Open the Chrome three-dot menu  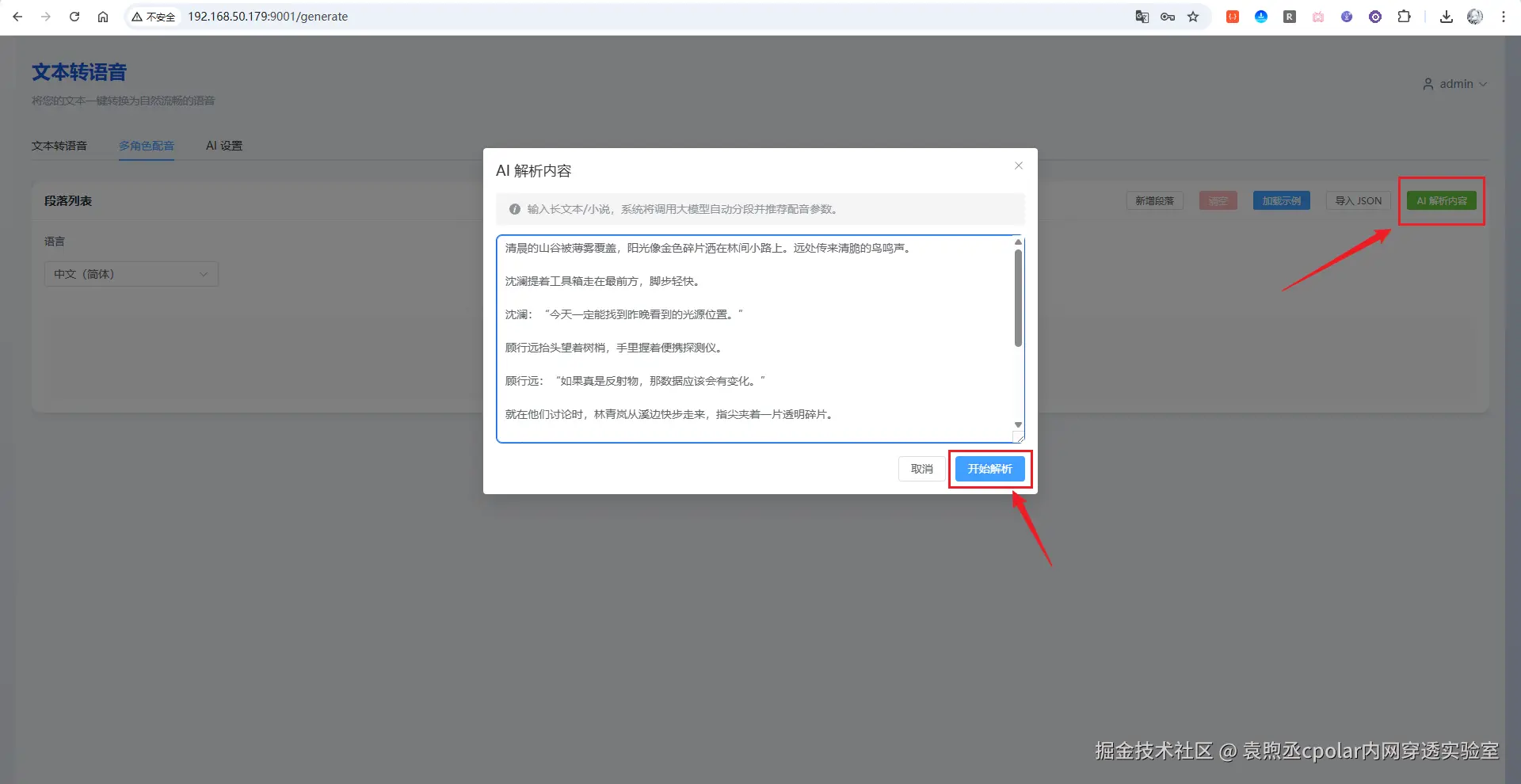1504,17
